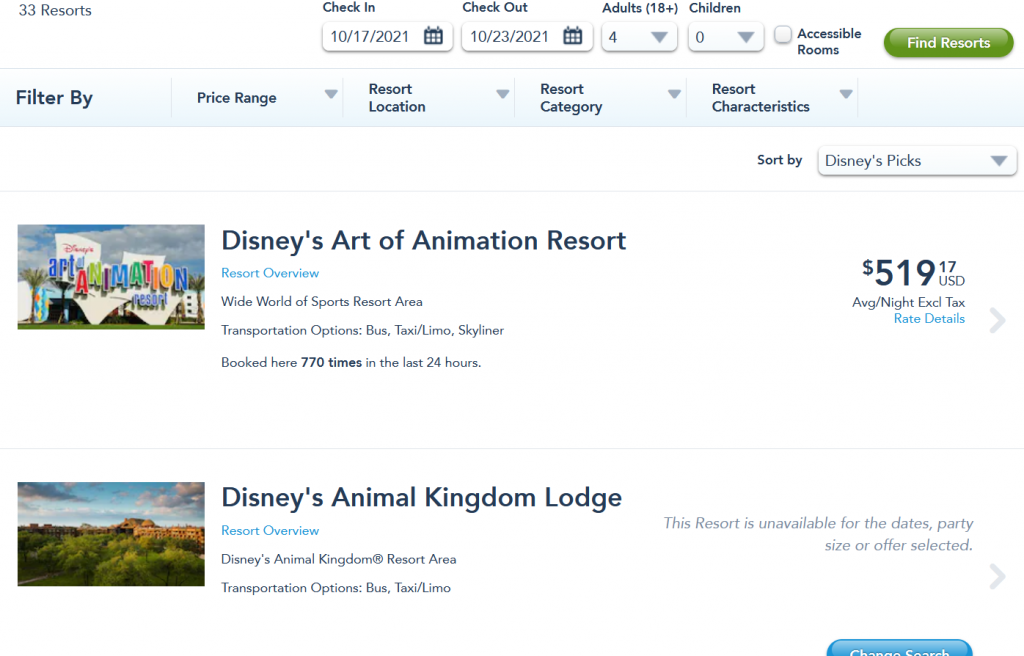Screen dimensions: 1024x656
Task: Expand the Resort Characteristics filter
Action: (x=772, y=97)
